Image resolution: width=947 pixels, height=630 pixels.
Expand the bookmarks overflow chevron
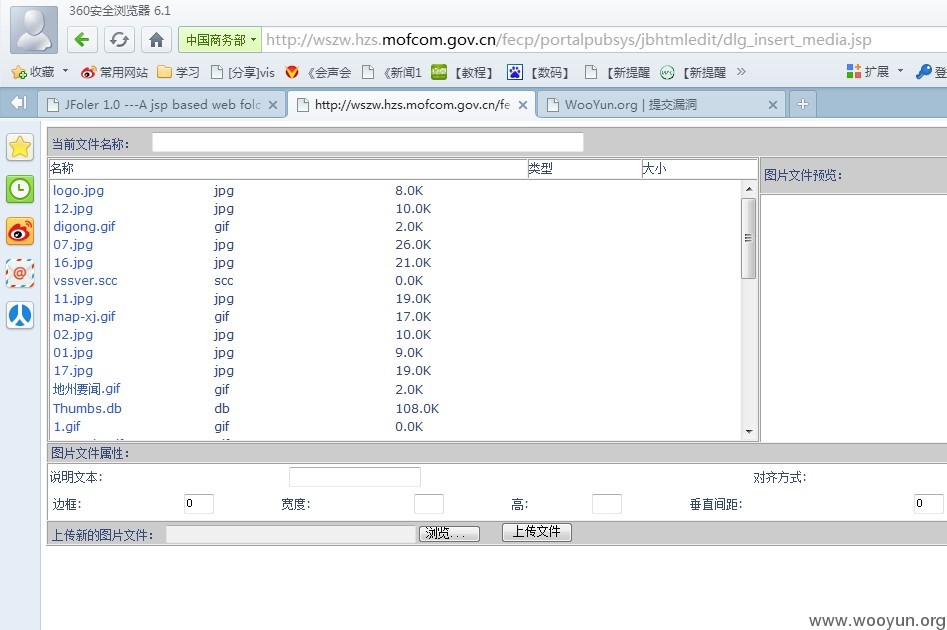click(x=741, y=72)
